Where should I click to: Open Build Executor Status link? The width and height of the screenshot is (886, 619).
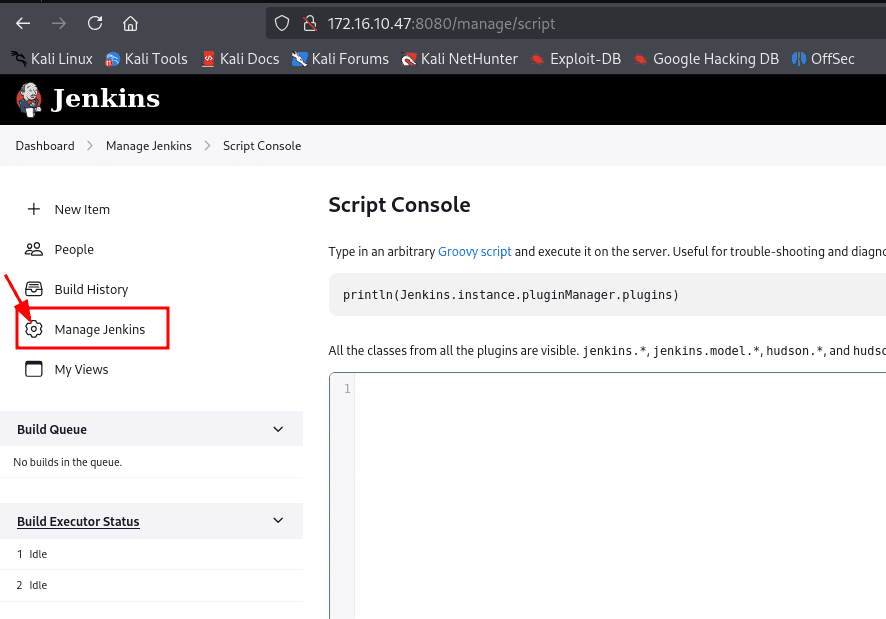[x=78, y=522]
